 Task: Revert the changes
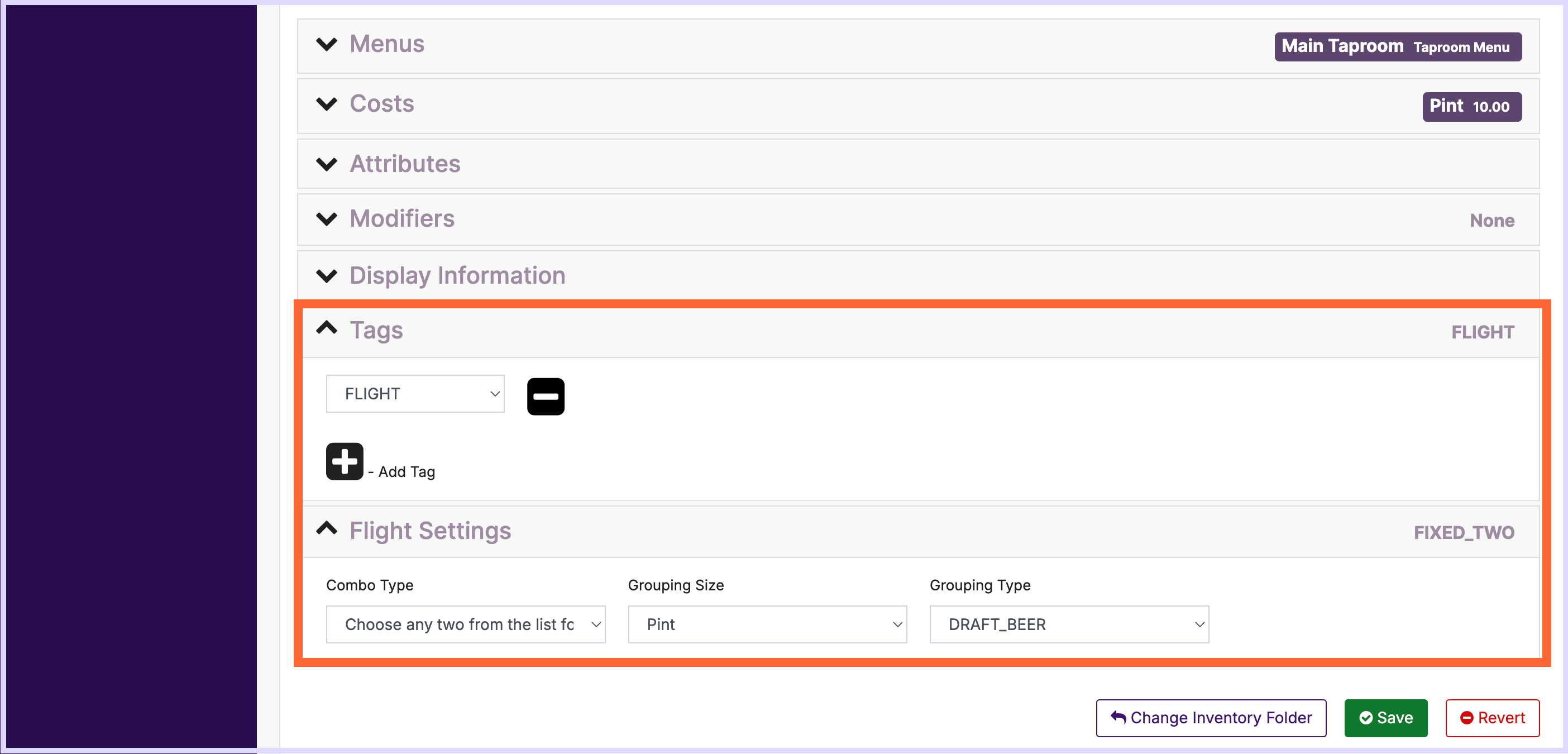click(1492, 718)
